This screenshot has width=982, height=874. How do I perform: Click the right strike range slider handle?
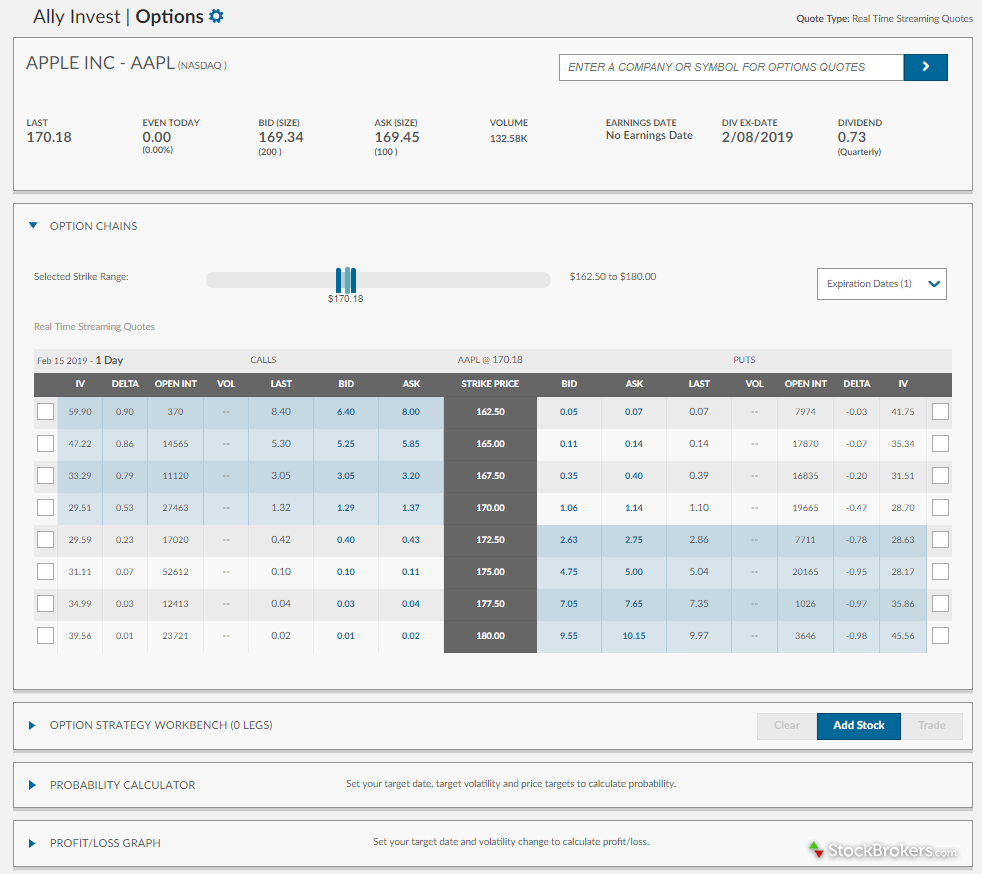pos(353,280)
